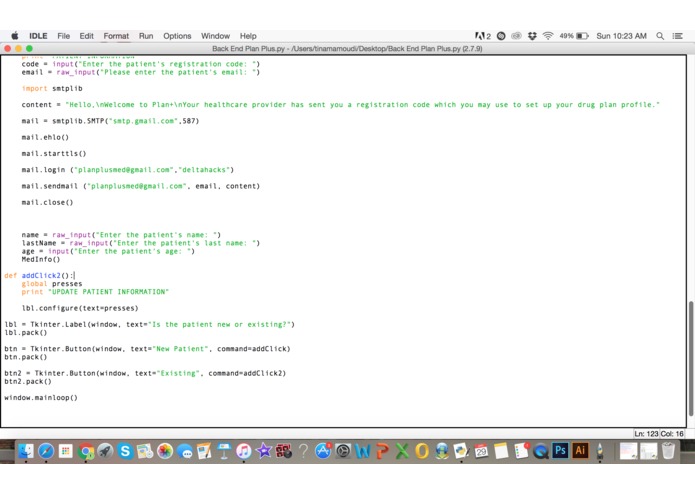This screenshot has height=494, width=695.
Task: Open the IDLE application menu
Action: click(38, 36)
